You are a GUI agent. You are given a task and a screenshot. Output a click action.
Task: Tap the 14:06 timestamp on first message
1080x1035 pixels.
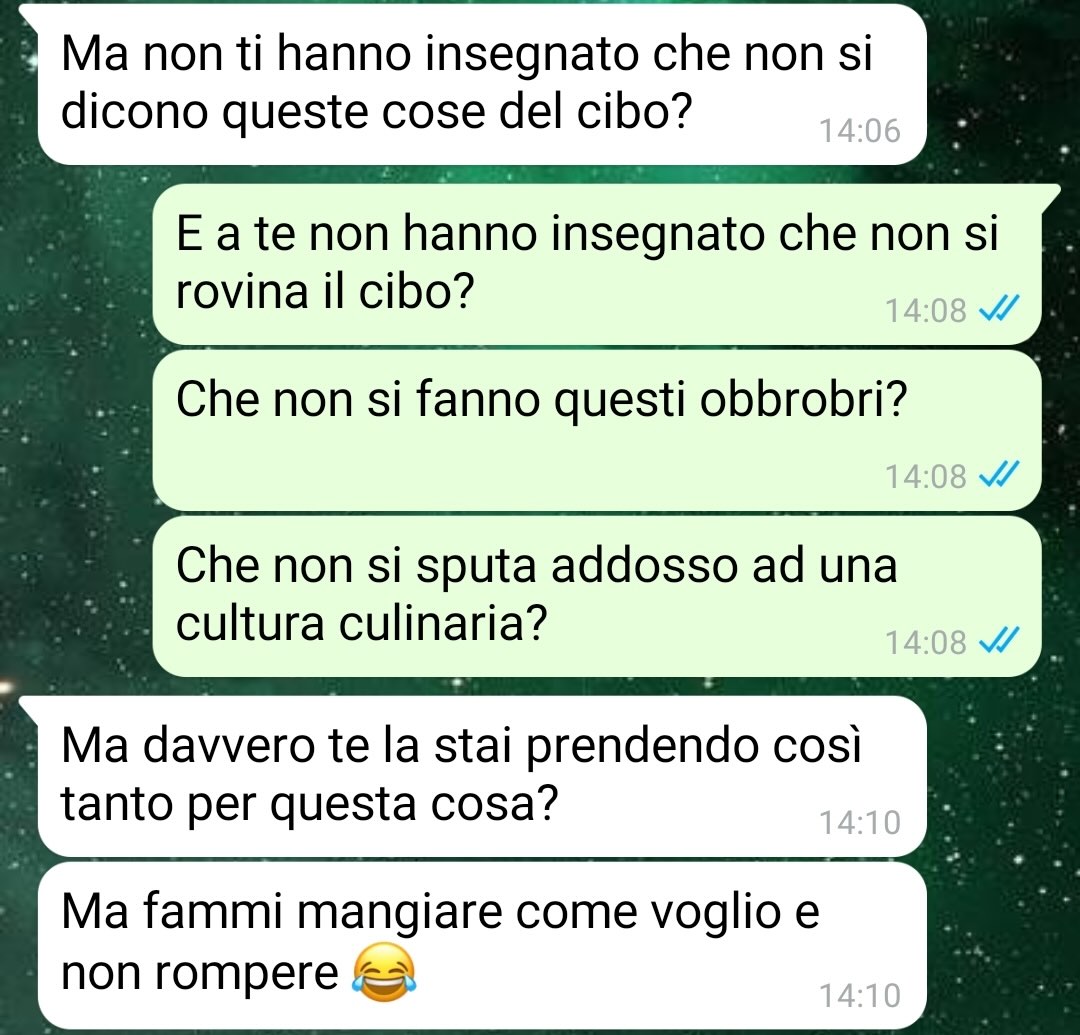click(x=860, y=131)
